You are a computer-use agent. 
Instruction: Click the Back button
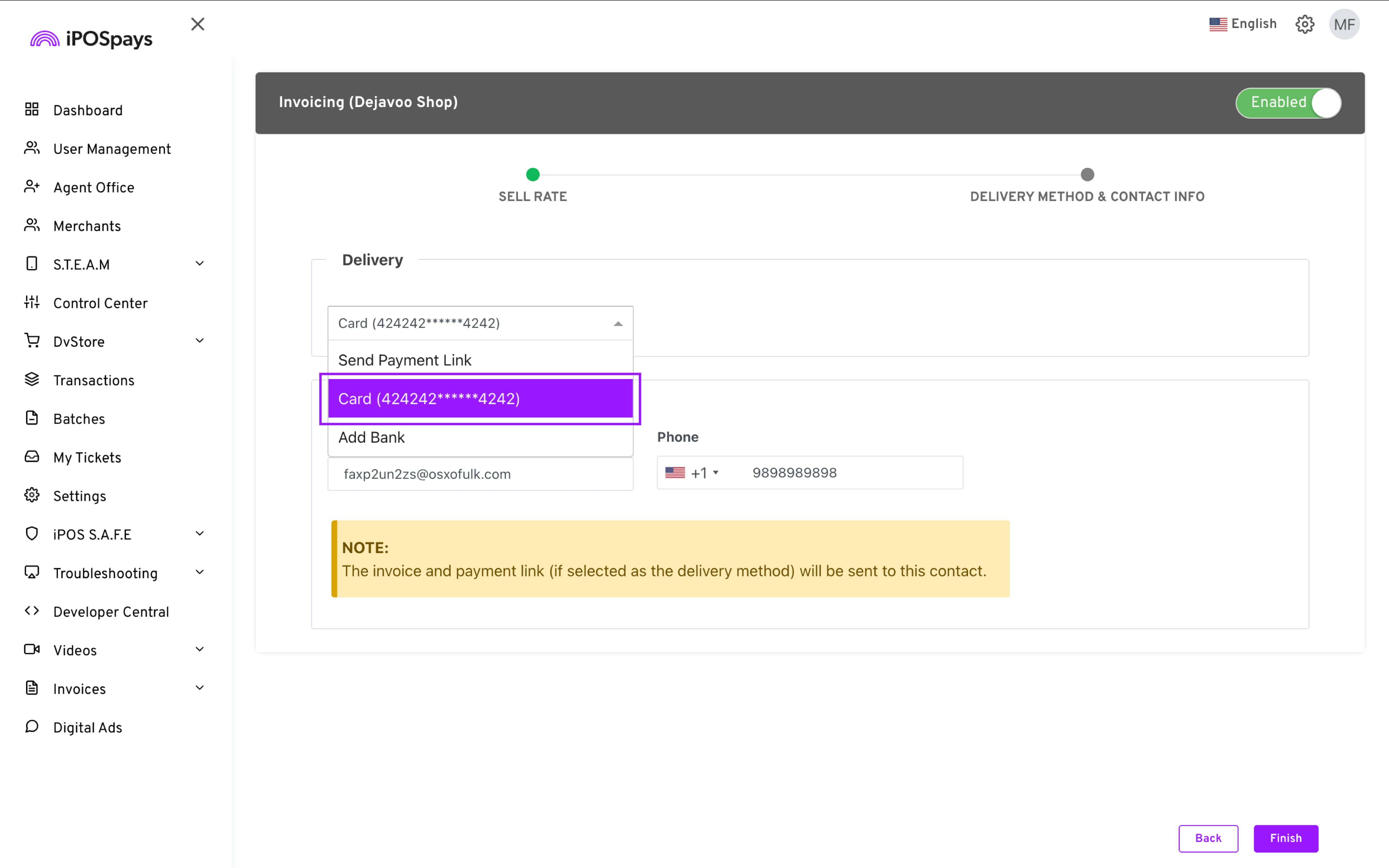click(x=1208, y=838)
